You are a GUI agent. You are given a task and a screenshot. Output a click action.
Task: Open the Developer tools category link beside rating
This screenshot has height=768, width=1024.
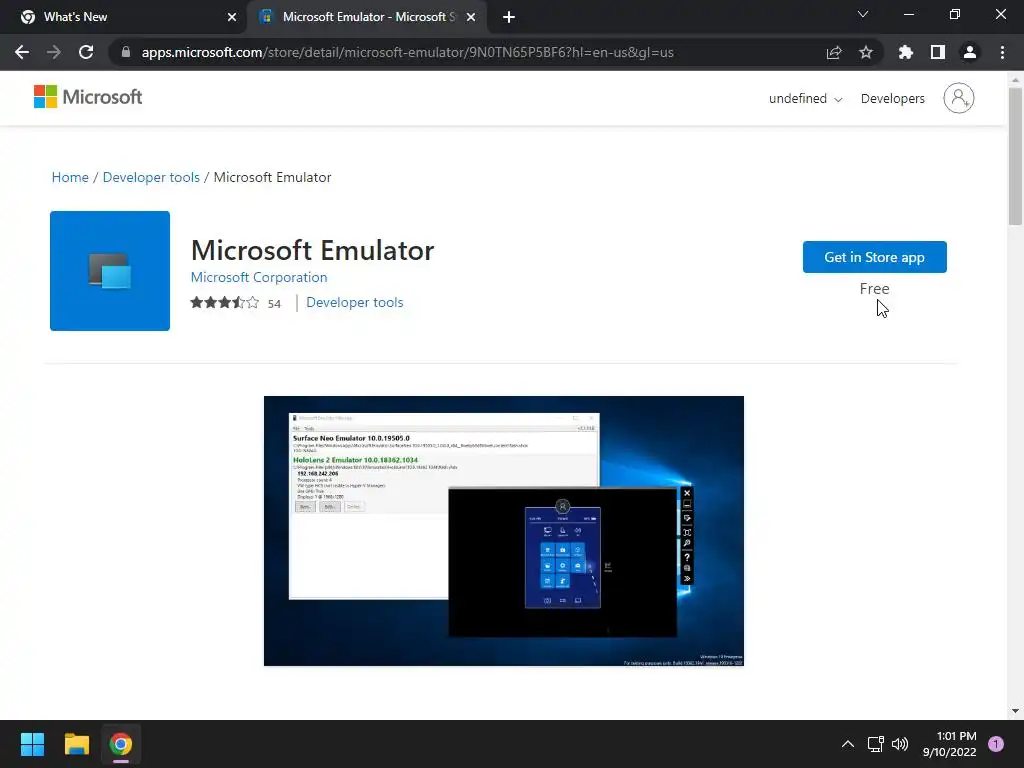[355, 302]
